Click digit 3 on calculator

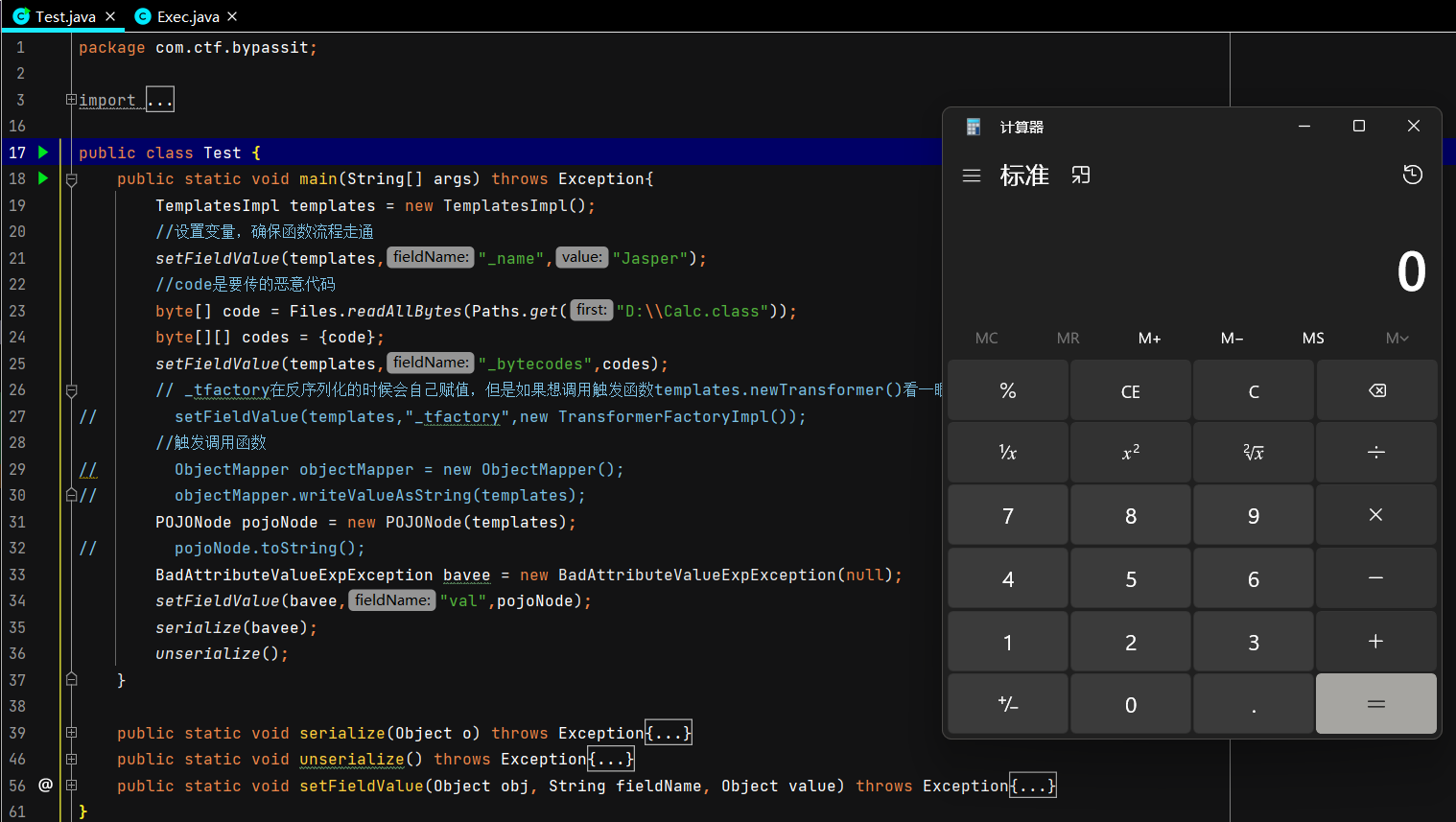pos(1254,641)
